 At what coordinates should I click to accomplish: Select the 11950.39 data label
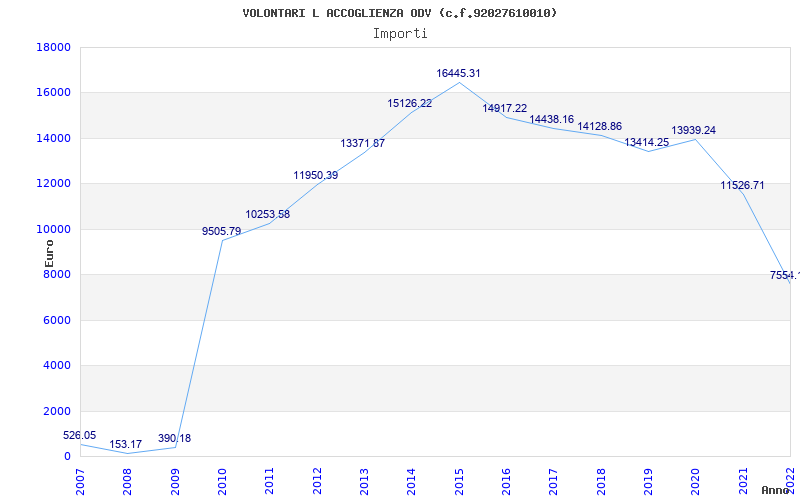[x=316, y=175]
